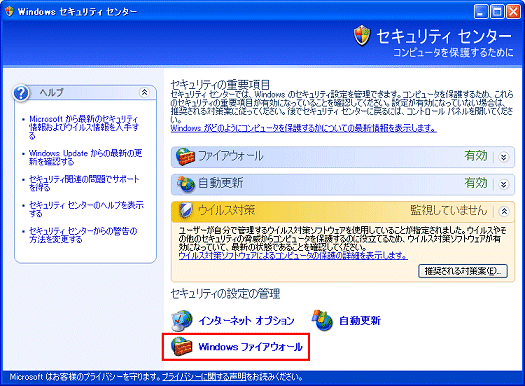
Task: Open the プライバシーに関する声明 link in footer
Action: pyautogui.click(x=205, y=377)
